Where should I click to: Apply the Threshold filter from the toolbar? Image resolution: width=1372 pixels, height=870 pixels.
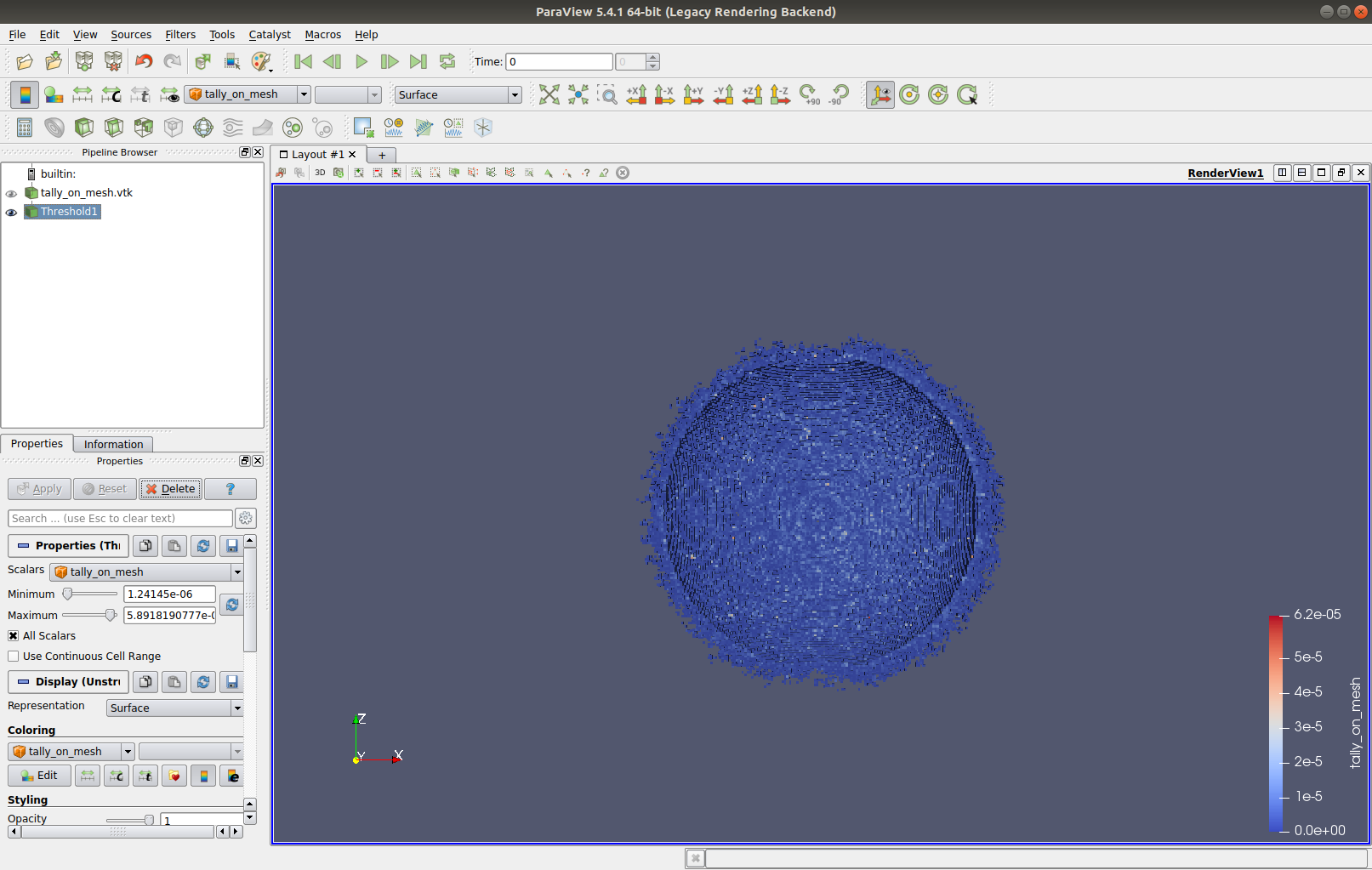(143, 127)
